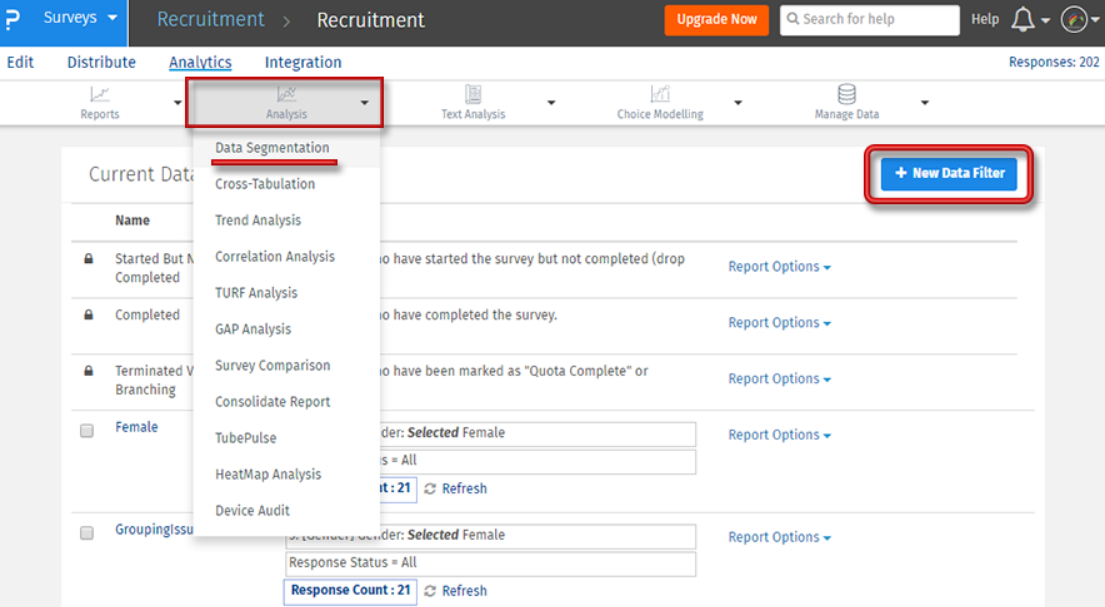Click Refresh link for Female filter

point(464,489)
